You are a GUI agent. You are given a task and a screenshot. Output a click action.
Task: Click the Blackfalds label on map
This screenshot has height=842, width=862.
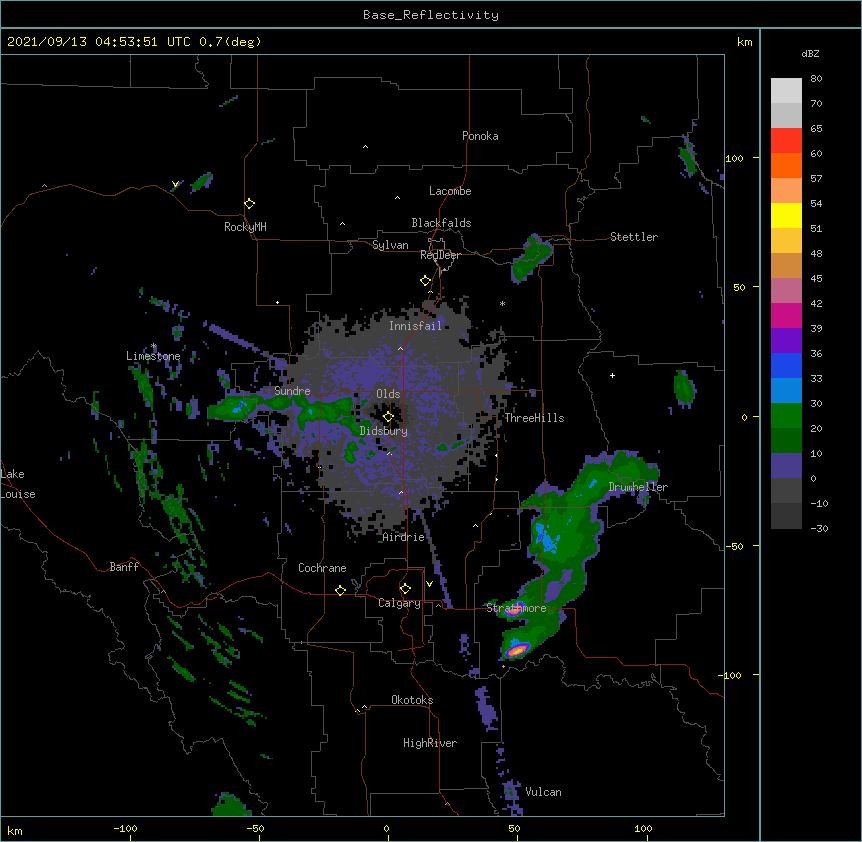pos(441,223)
